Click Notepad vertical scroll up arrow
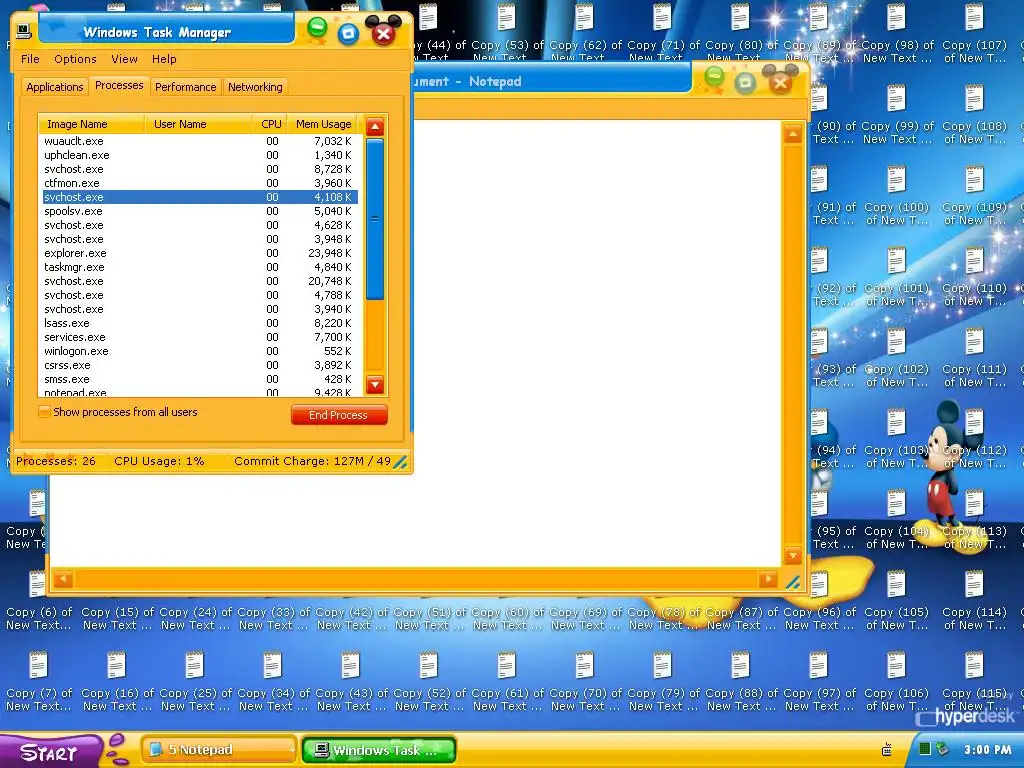 (x=793, y=135)
